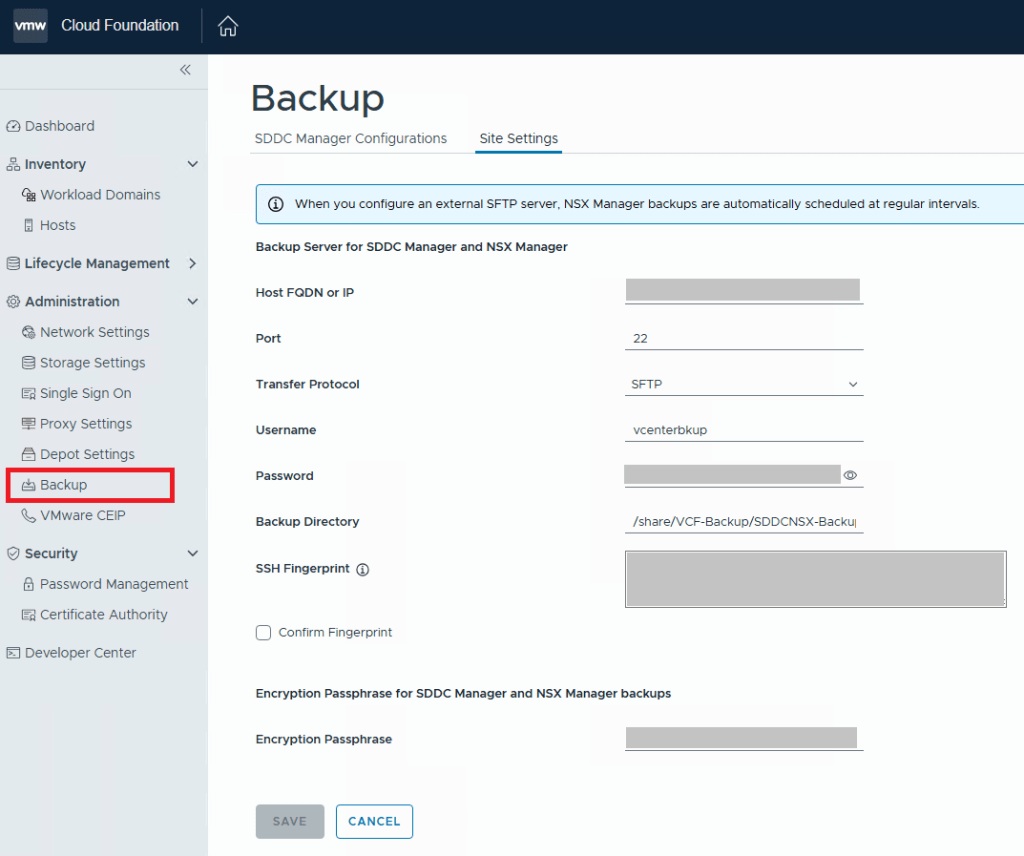Click the Save button
Viewport: 1024px width, 856px height.
tap(290, 821)
